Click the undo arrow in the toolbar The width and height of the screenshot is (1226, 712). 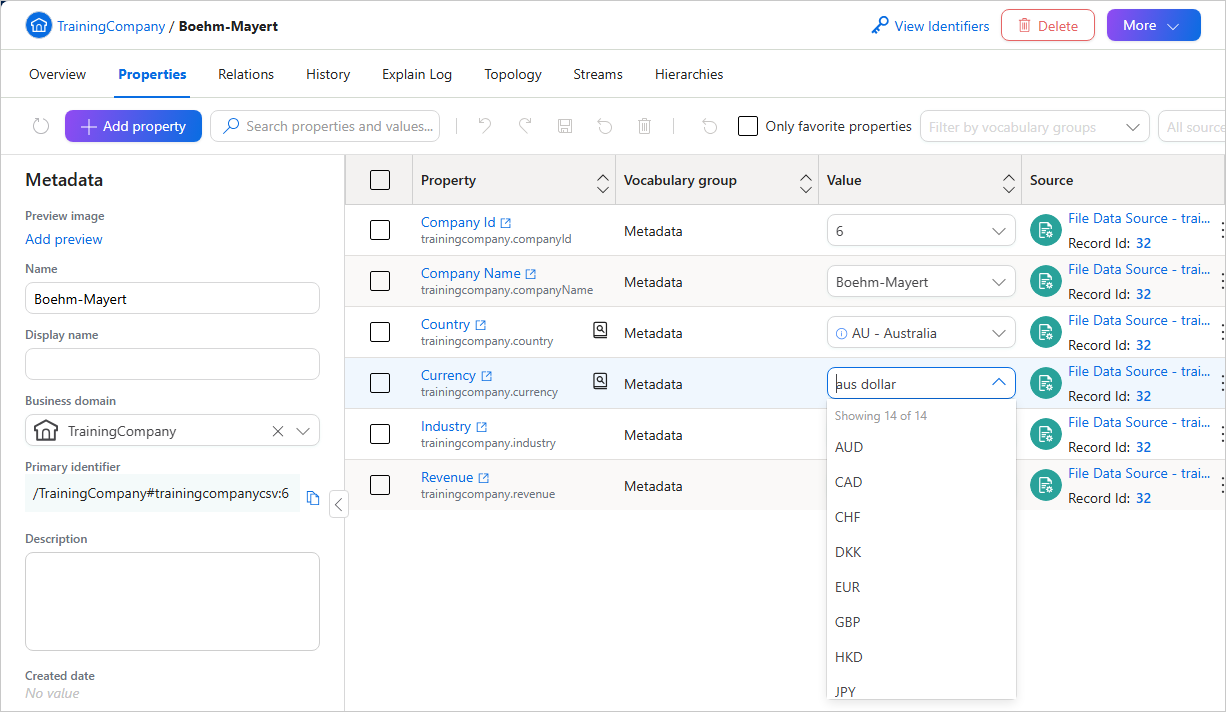[485, 126]
